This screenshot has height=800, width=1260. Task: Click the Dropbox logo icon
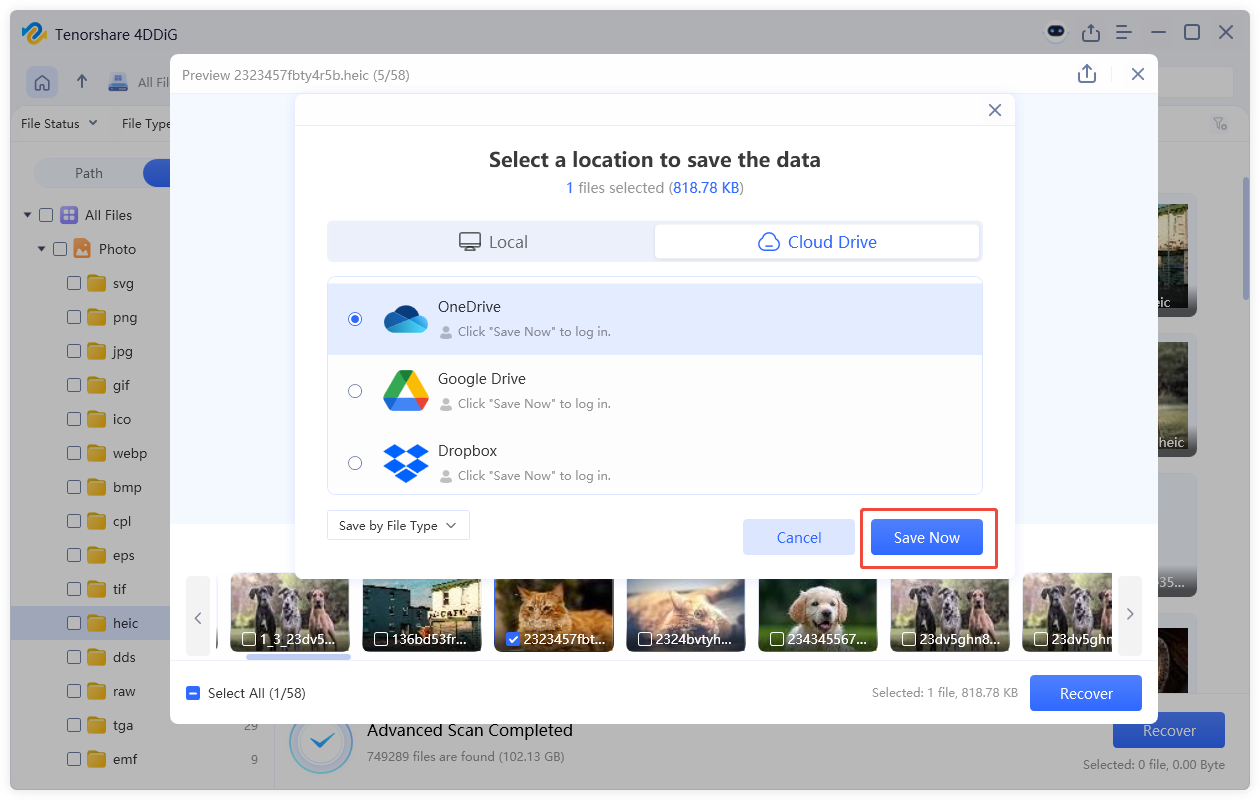pyautogui.click(x=406, y=462)
